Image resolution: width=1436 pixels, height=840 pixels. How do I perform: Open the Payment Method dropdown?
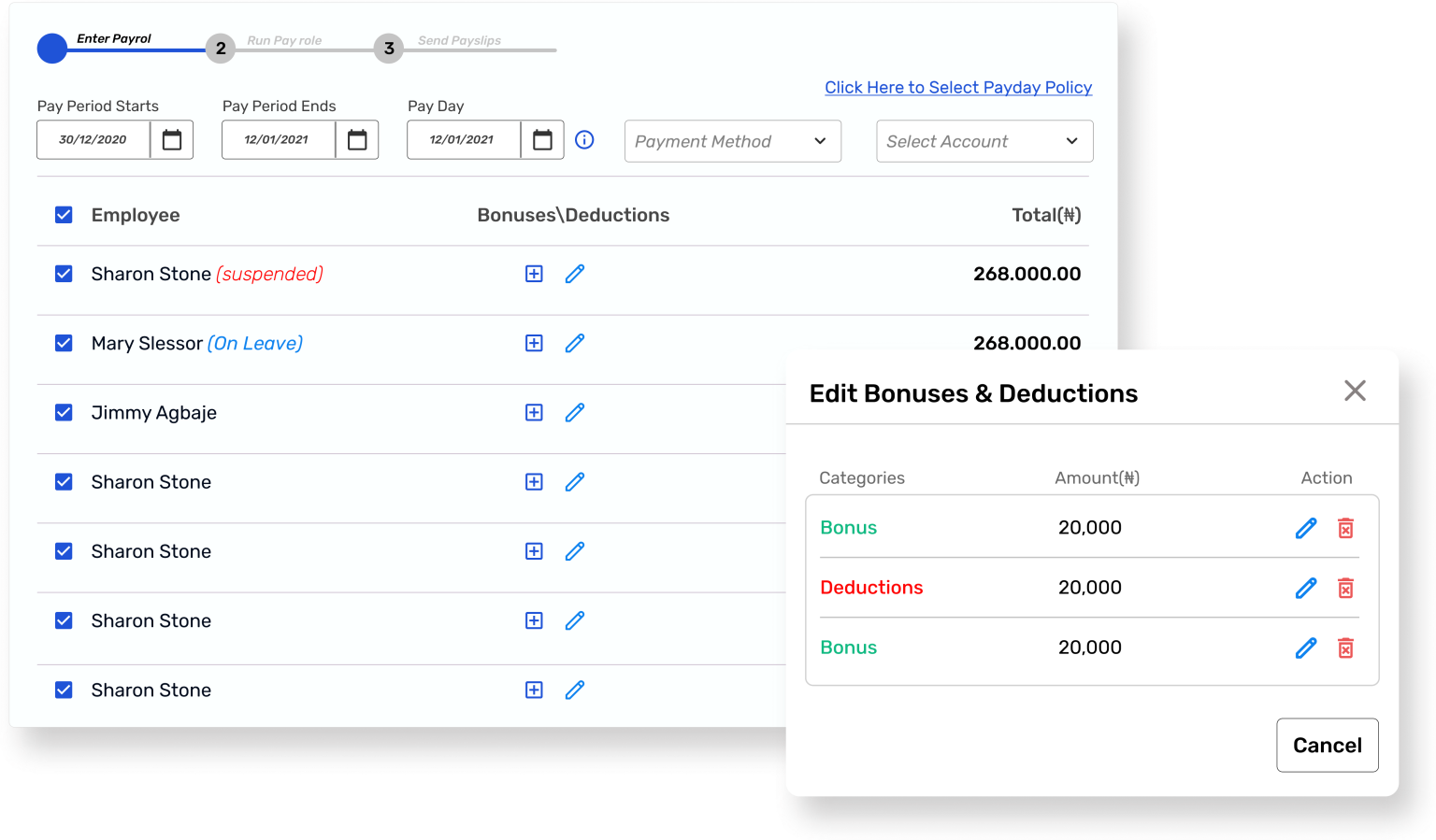click(732, 141)
